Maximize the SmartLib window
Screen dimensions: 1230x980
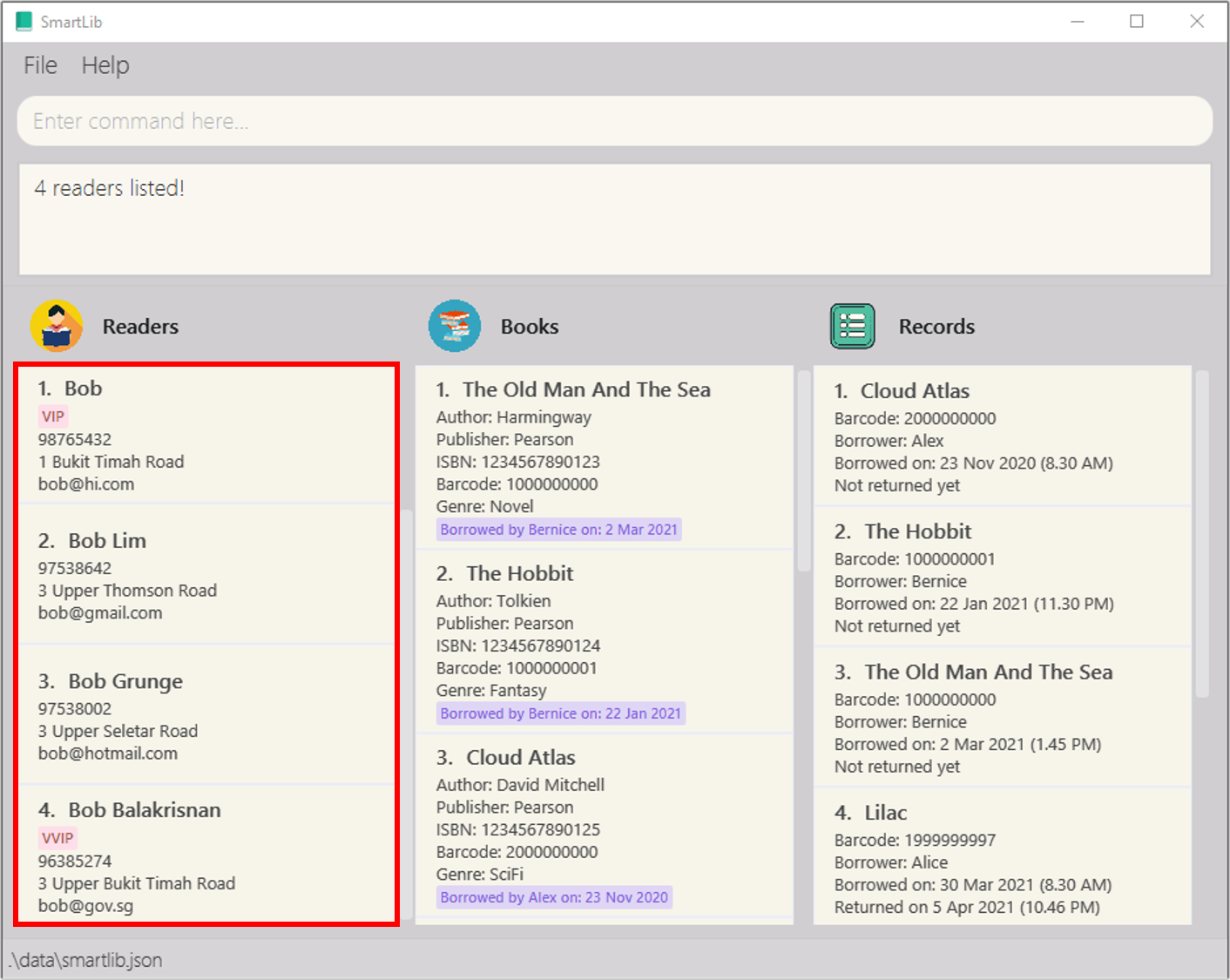(x=1137, y=21)
